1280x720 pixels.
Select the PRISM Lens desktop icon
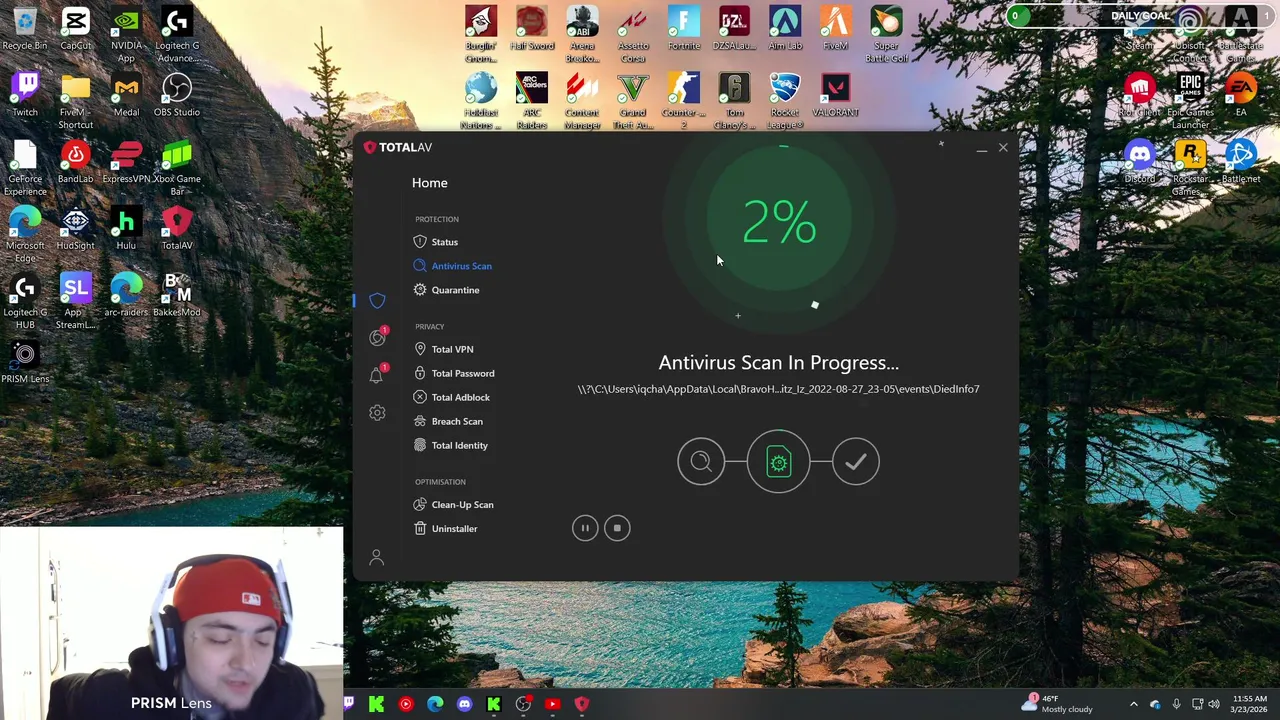[25, 362]
